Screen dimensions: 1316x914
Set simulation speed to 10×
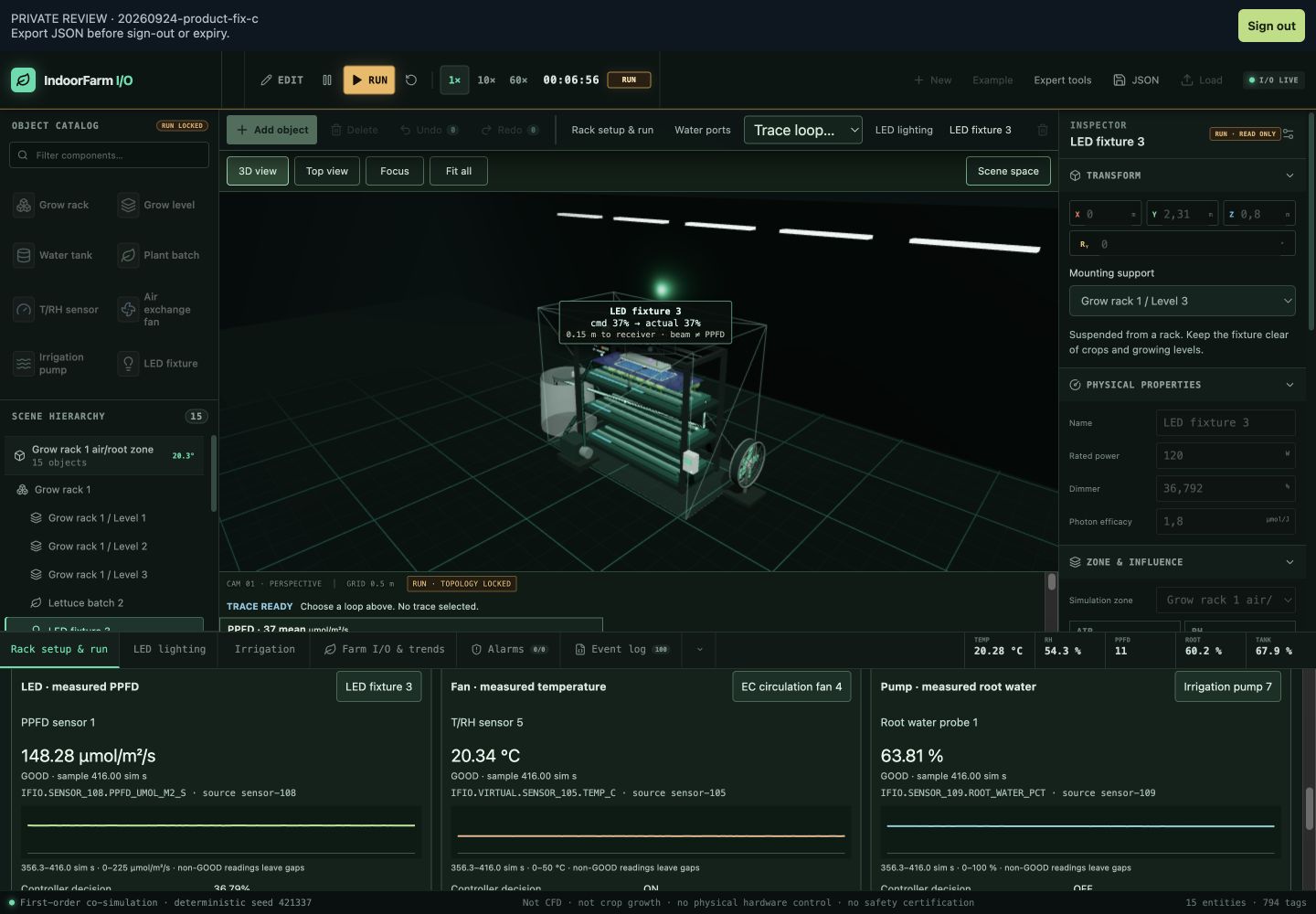486,80
